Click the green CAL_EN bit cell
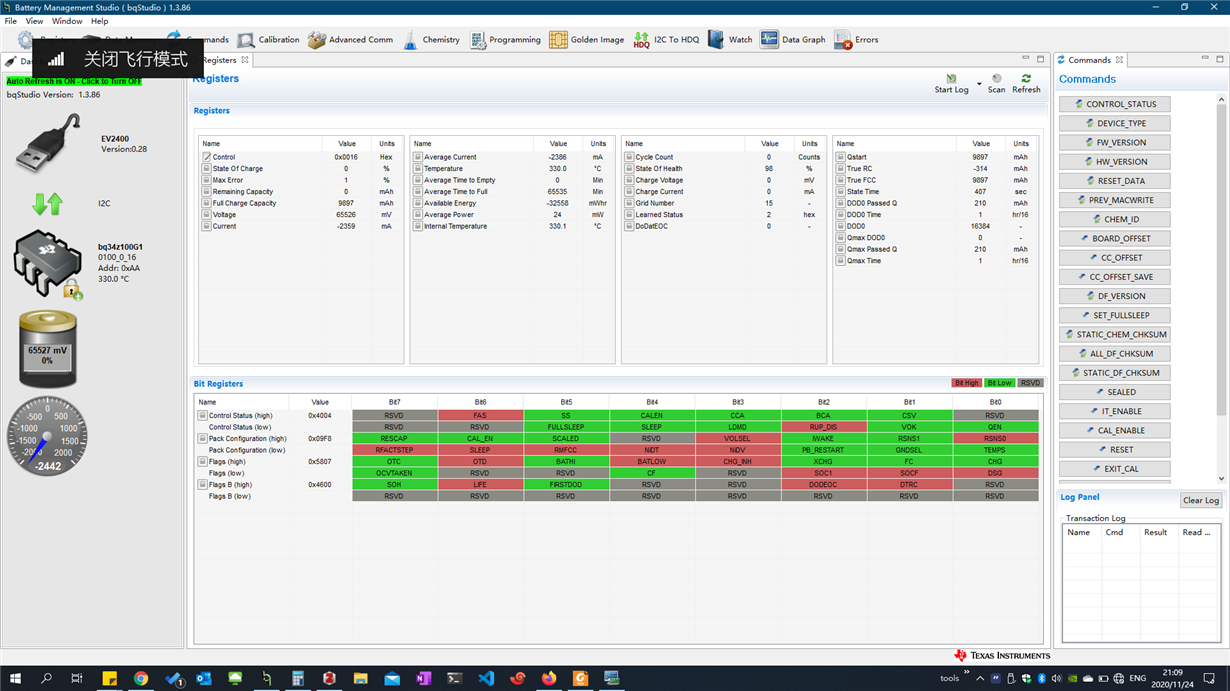The height and width of the screenshot is (691, 1230). (480, 438)
